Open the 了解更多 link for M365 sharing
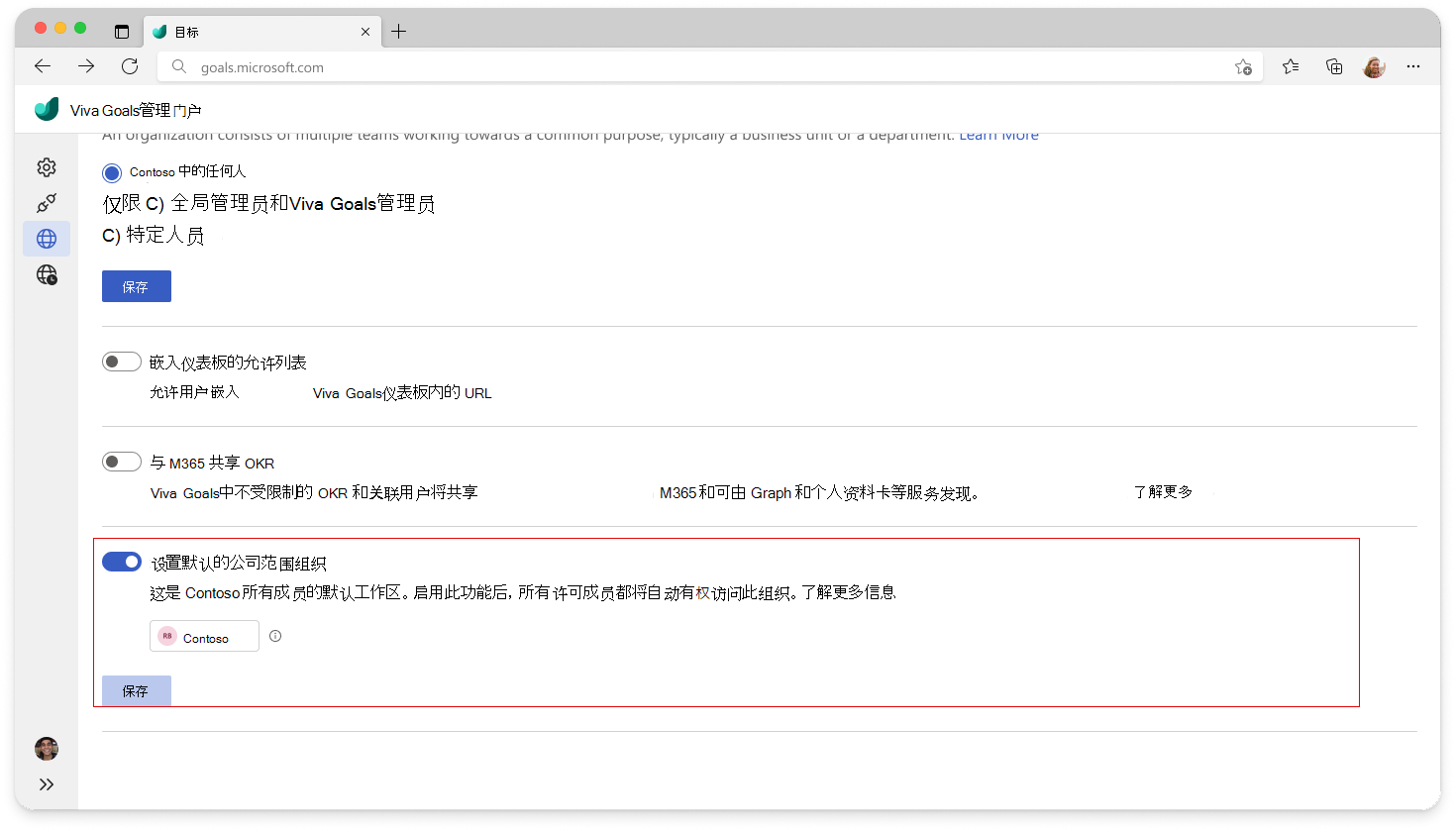The height and width of the screenshot is (831, 1456). (1163, 492)
